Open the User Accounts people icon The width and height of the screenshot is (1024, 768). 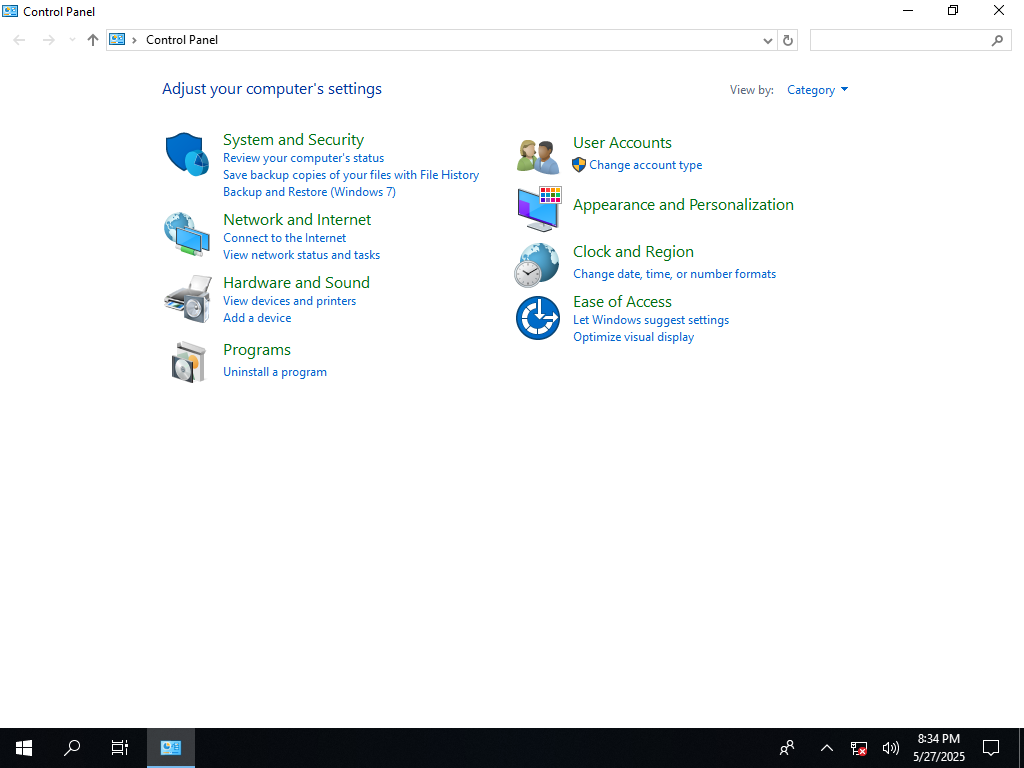click(x=538, y=157)
